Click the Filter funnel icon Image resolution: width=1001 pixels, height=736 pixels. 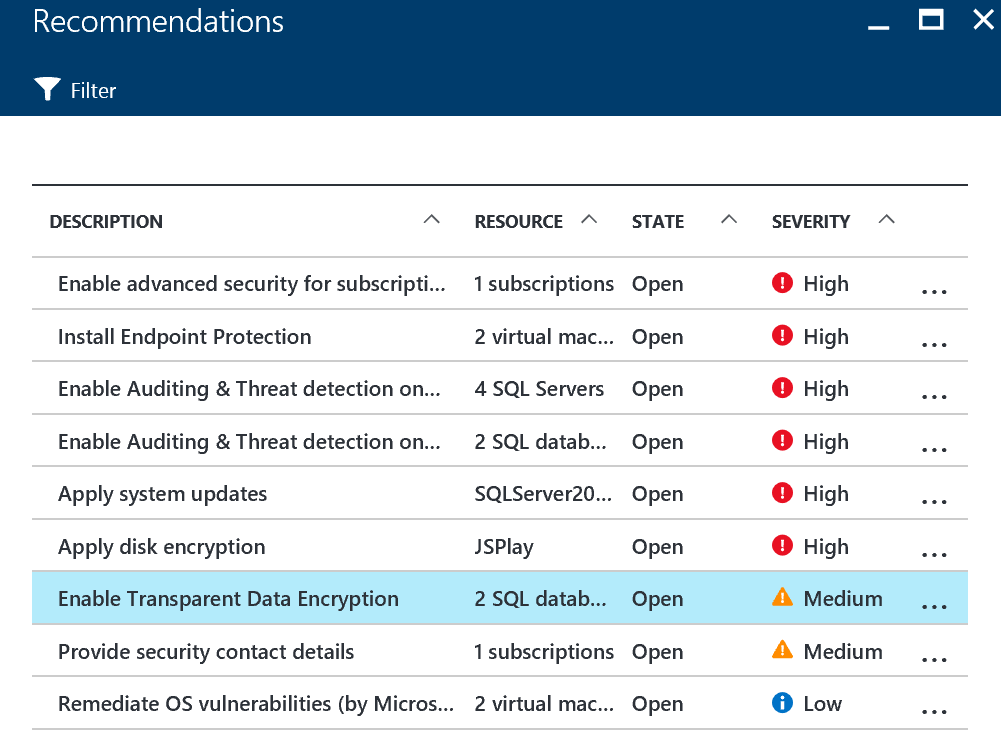pyautogui.click(x=47, y=90)
